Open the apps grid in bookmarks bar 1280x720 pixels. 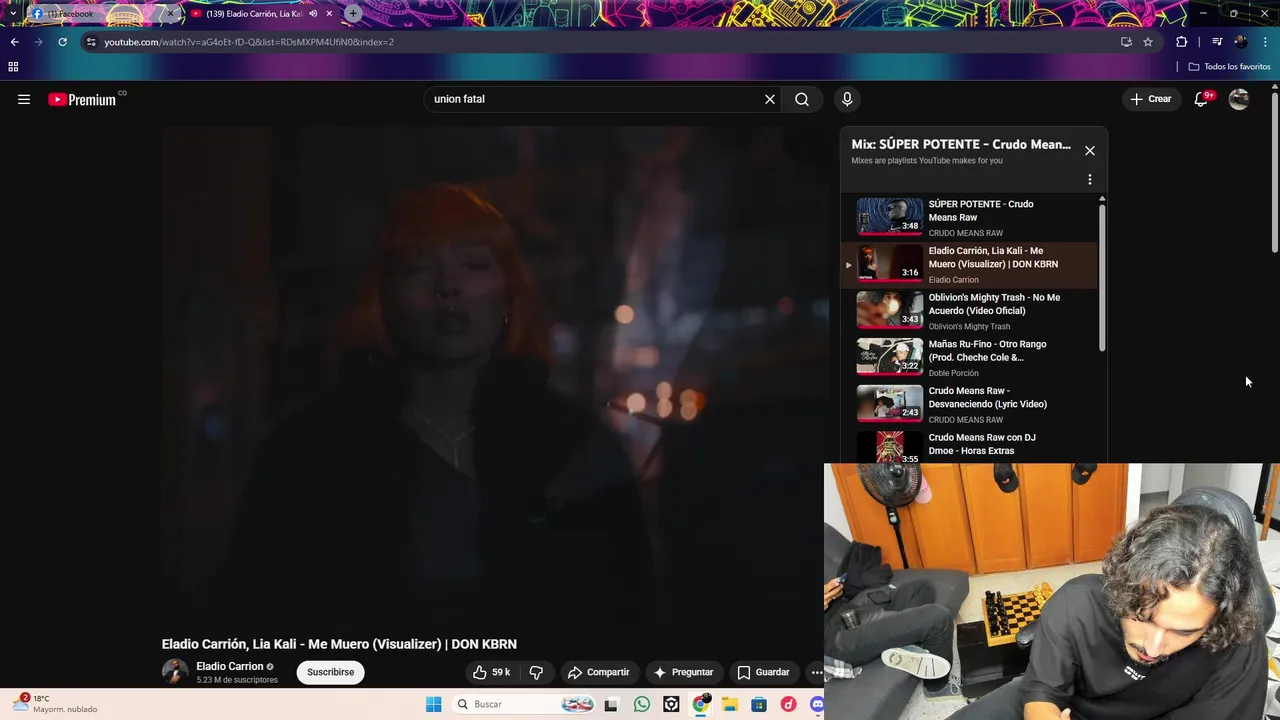[13, 66]
